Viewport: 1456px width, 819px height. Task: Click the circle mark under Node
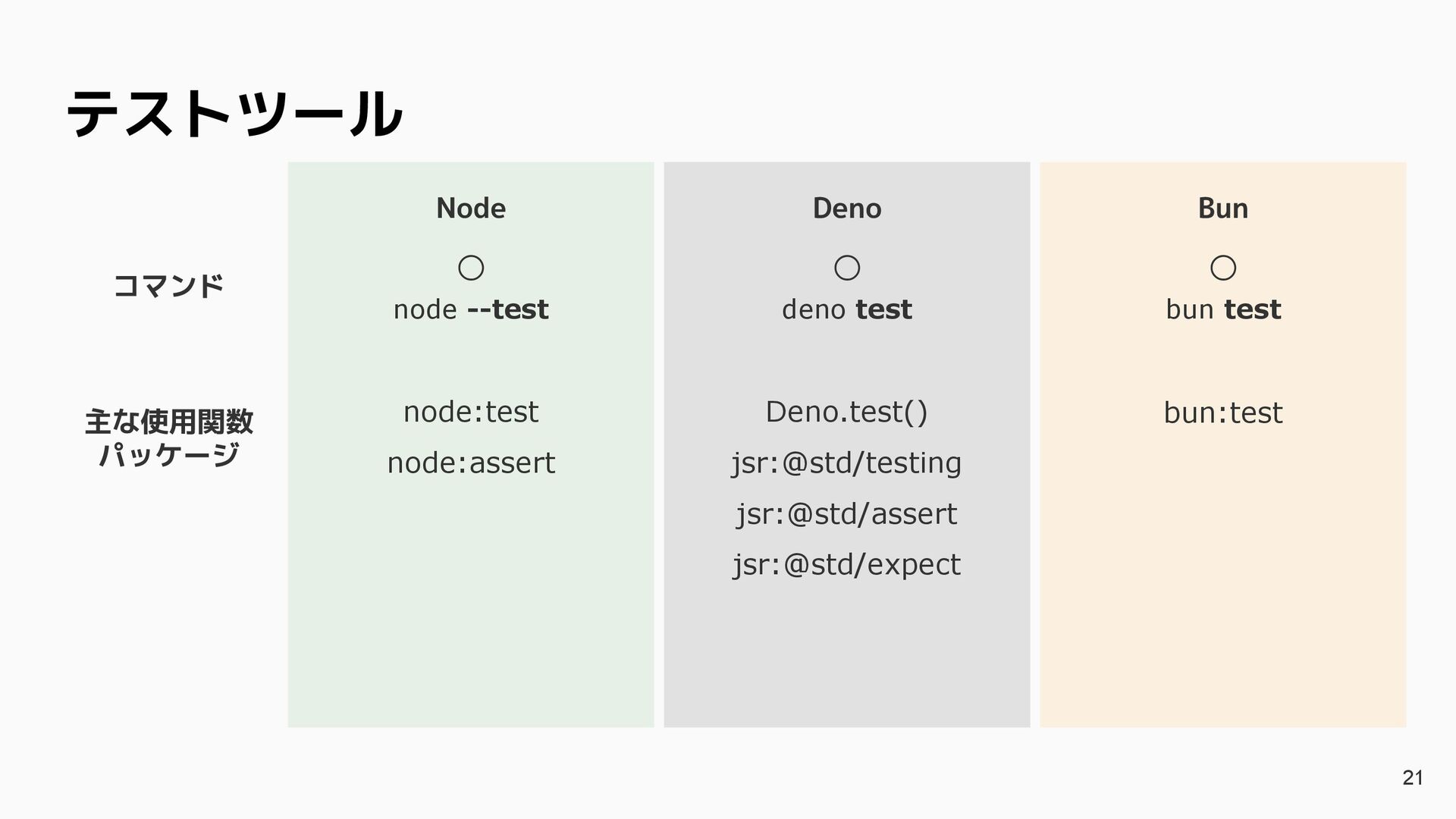pyautogui.click(x=471, y=268)
